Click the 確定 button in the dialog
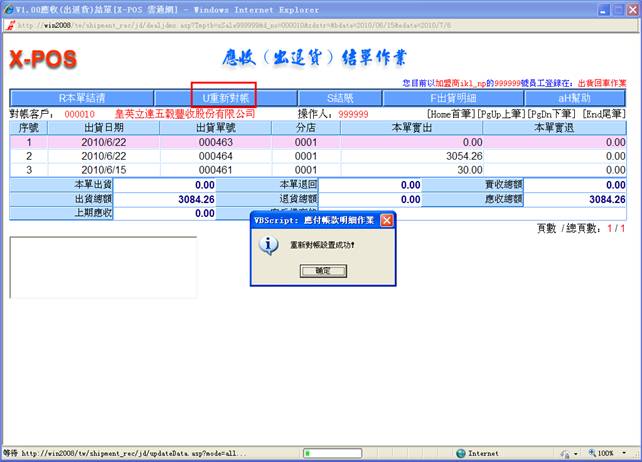Viewport: 642px width, 462px height. click(321, 271)
